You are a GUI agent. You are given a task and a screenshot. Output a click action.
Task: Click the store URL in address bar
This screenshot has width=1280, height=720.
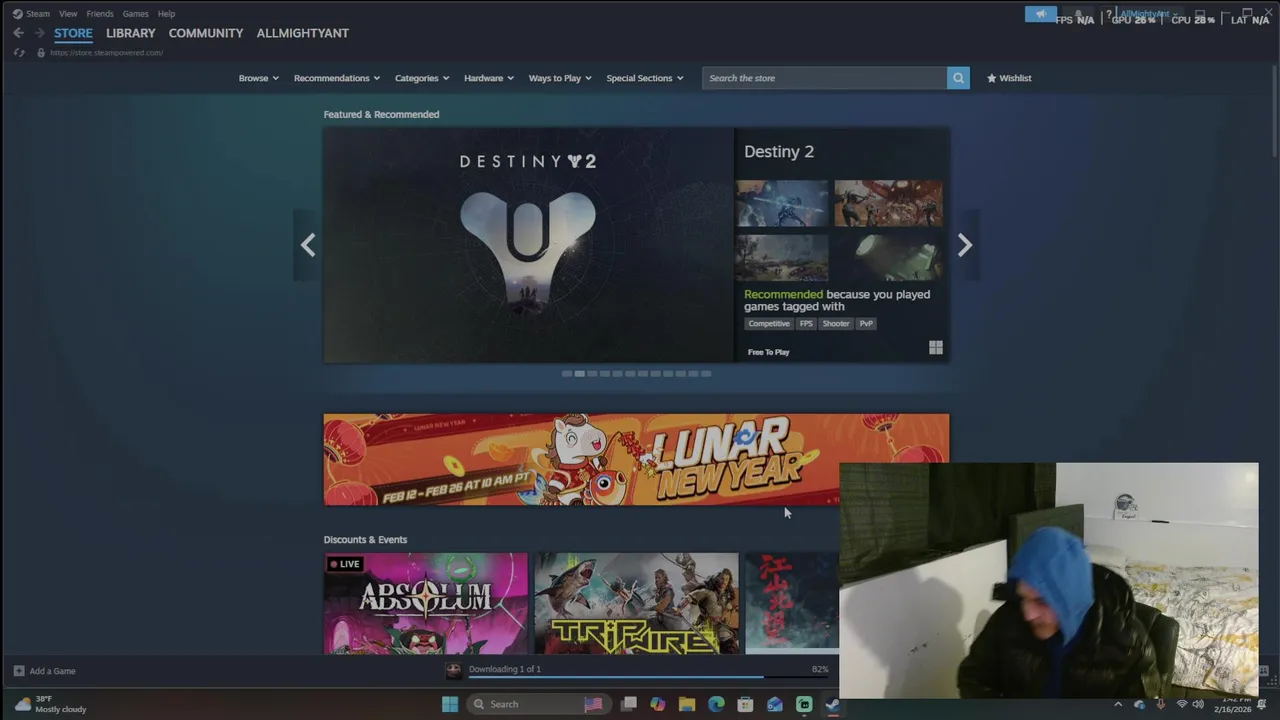coord(106,52)
